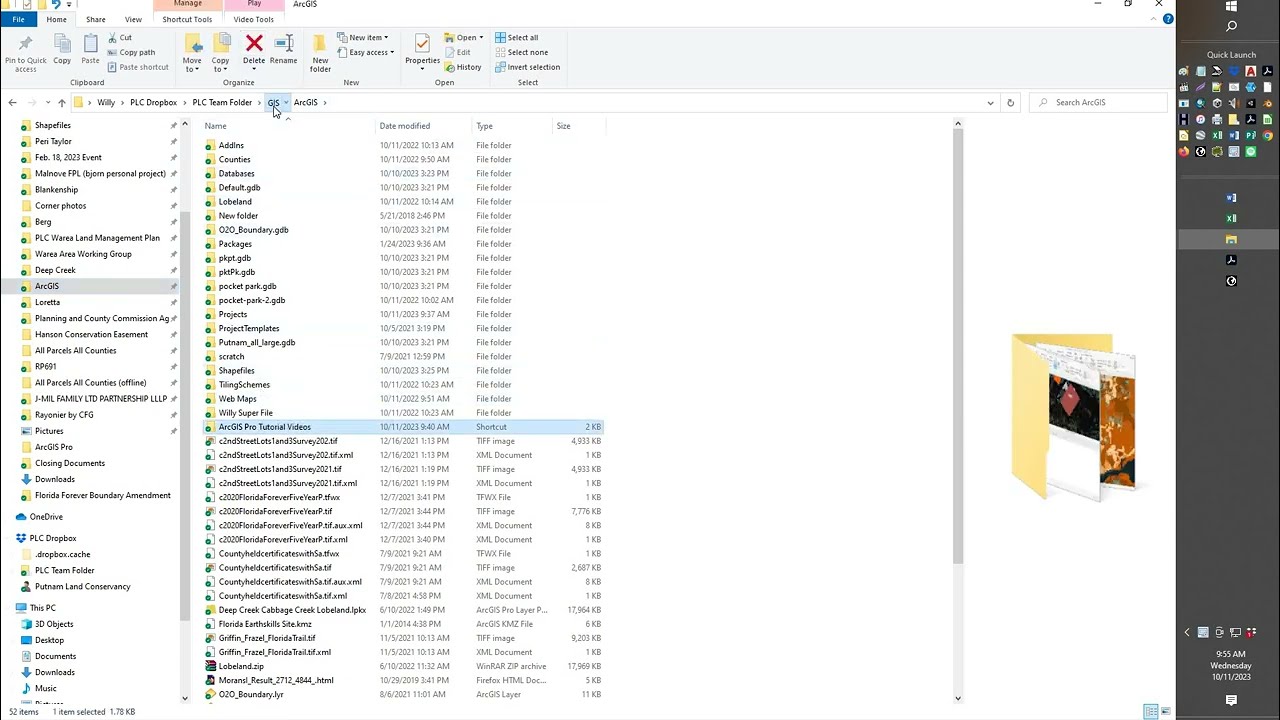Select the Default.gdb folder

tap(240, 187)
